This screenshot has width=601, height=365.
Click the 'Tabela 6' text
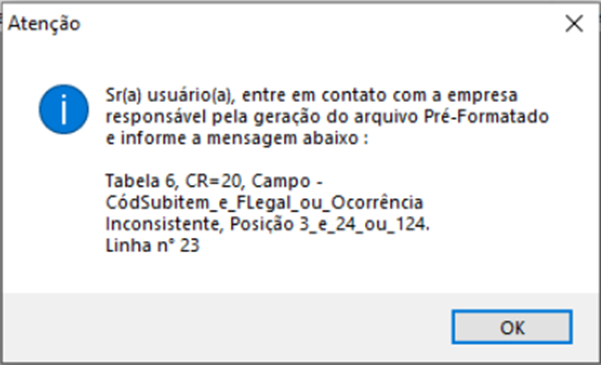[x=142, y=181]
